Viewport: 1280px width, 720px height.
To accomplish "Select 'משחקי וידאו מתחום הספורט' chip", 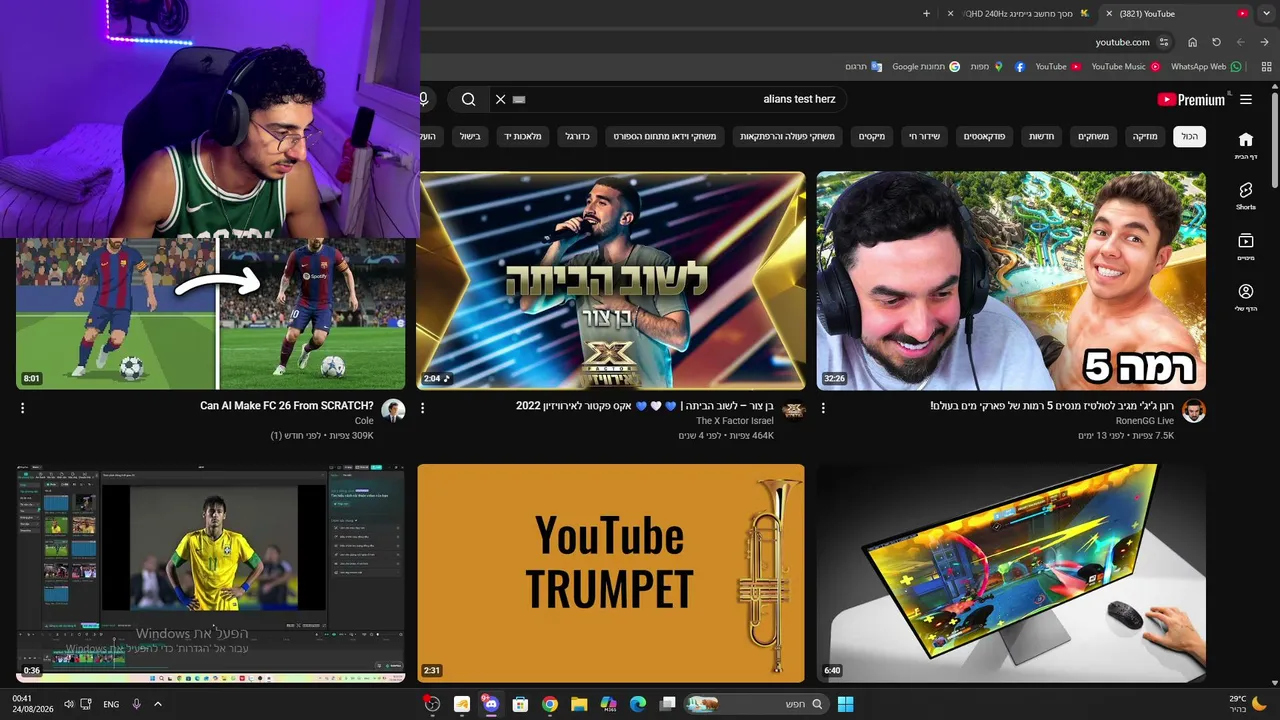I will click(x=665, y=136).
